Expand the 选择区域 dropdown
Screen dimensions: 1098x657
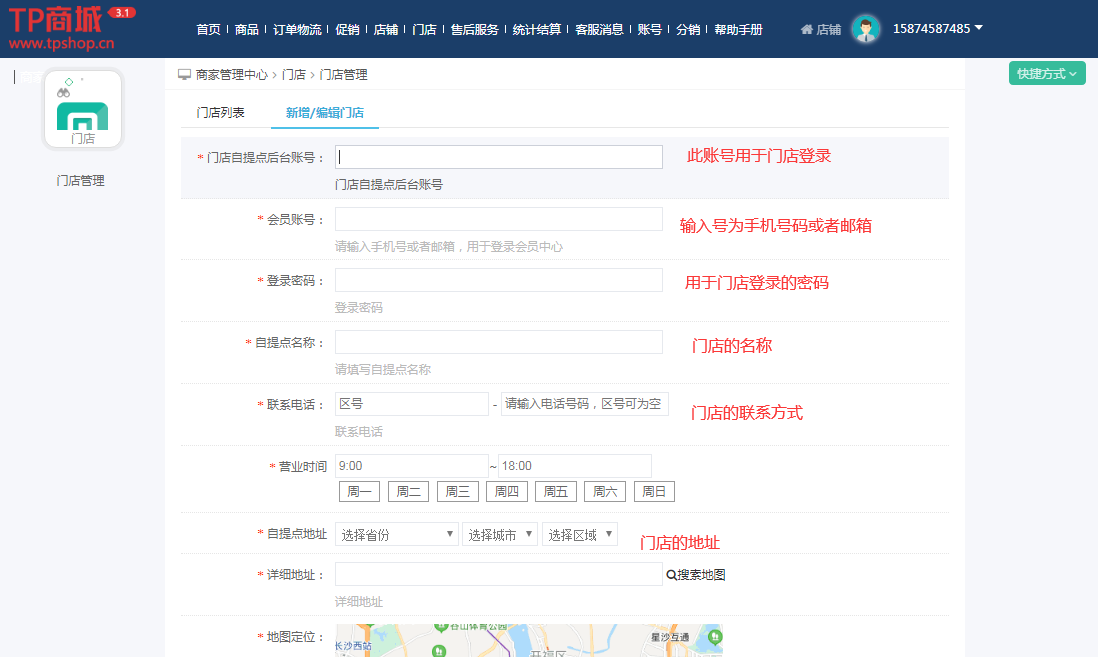tap(579, 535)
